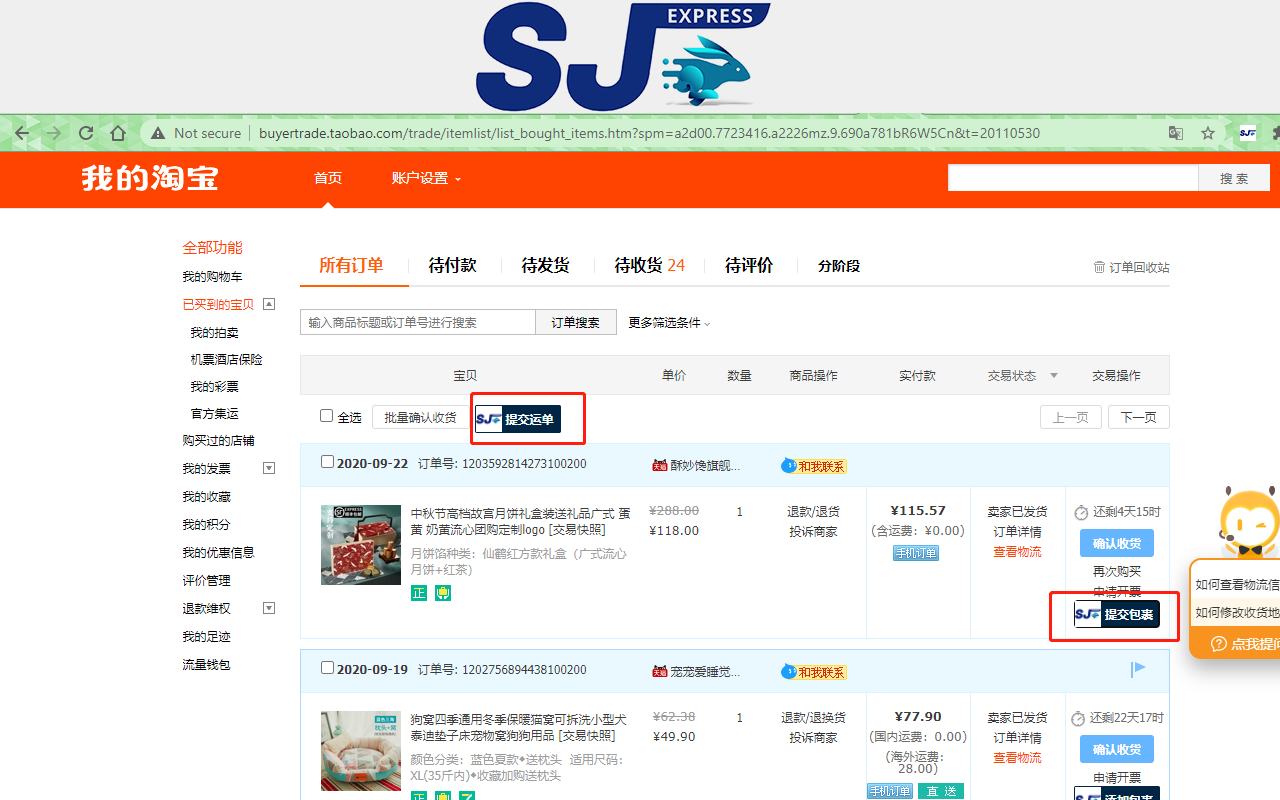Confirm receipt 确认收货 for the mooncake order

[1117, 544]
